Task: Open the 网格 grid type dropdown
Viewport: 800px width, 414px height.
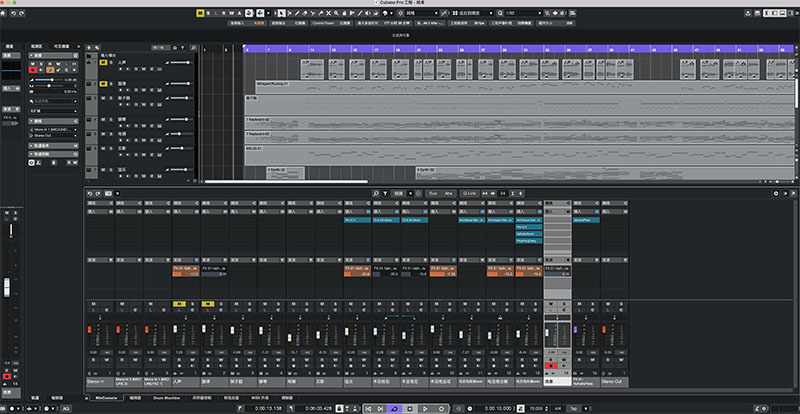Action: click(422, 13)
